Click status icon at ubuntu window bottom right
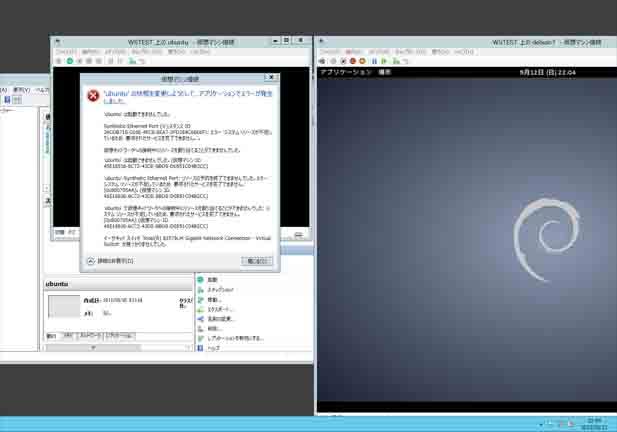The height and width of the screenshot is (432, 617). tap(299, 235)
